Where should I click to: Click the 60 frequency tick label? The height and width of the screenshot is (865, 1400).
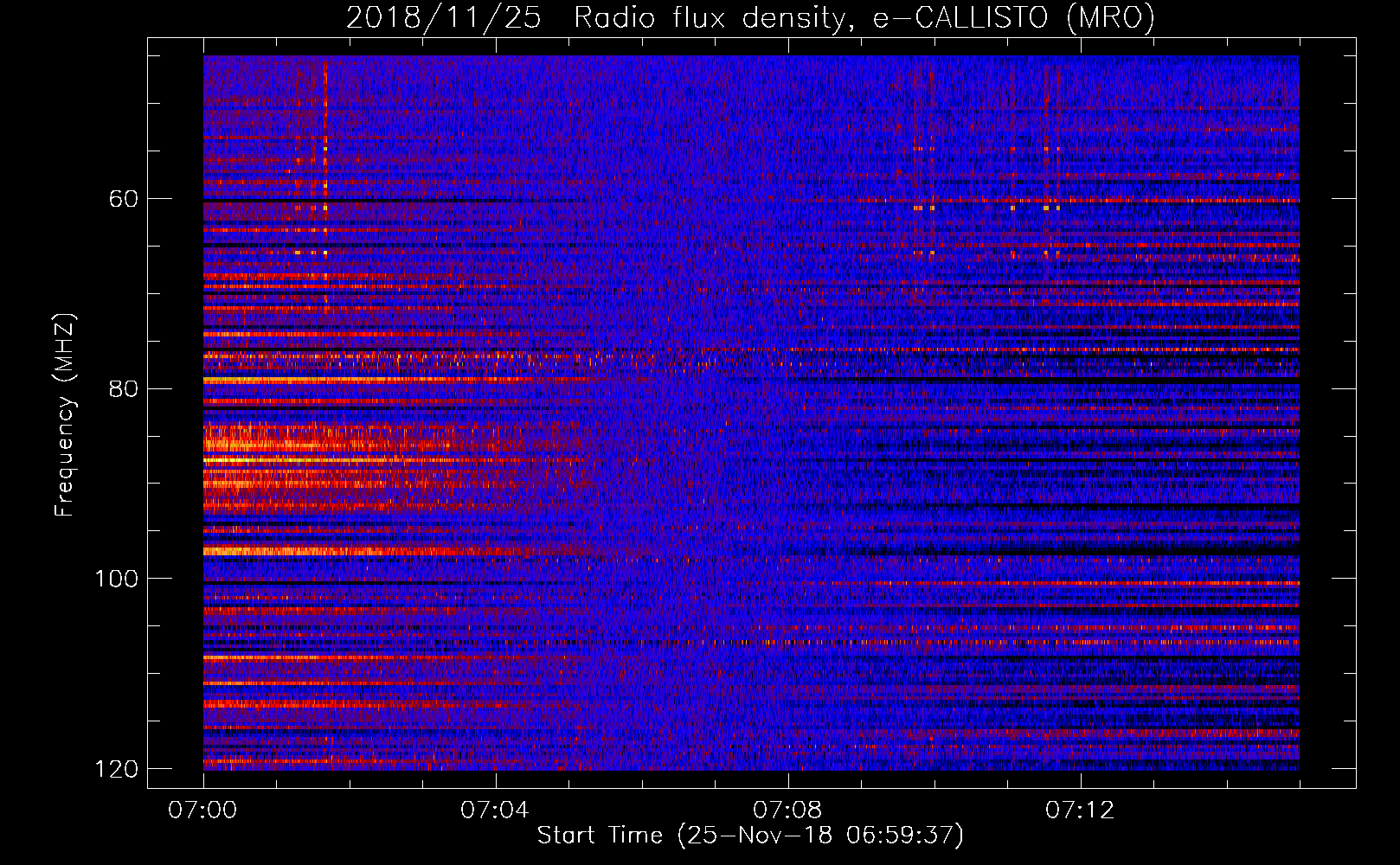(124, 199)
